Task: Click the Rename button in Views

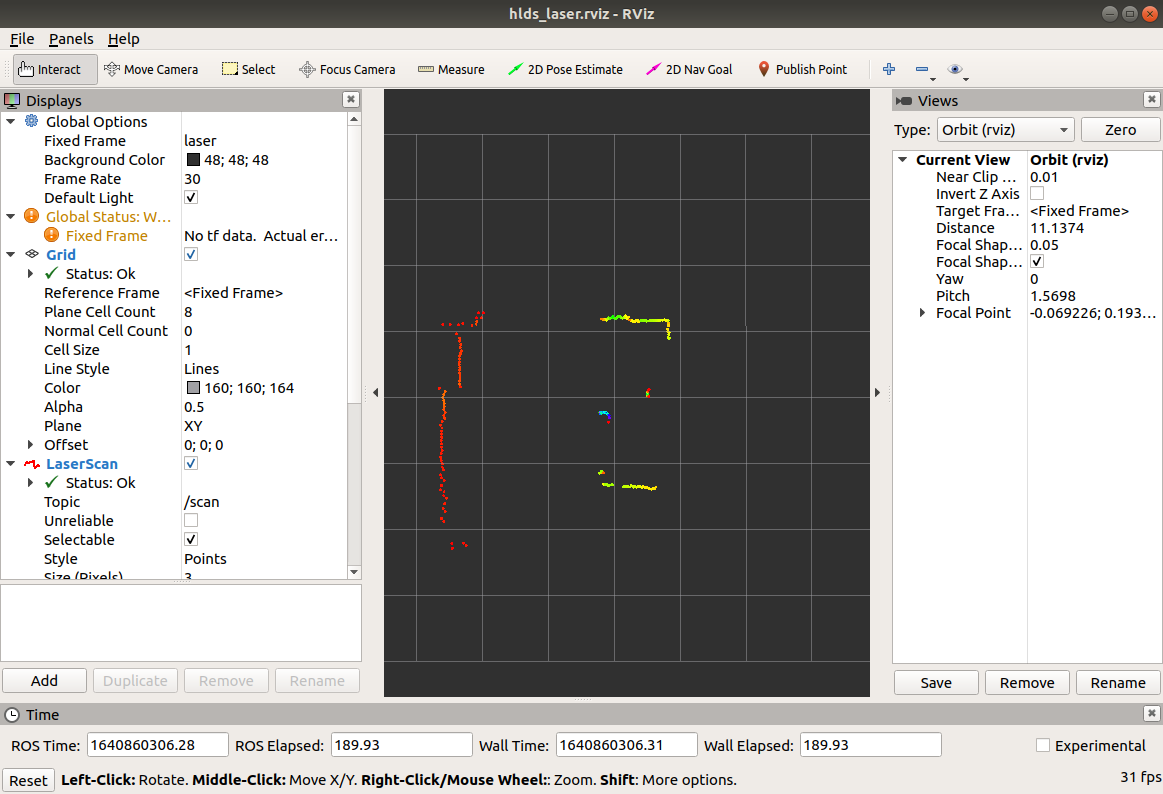Action: pyautogui.click(x=1118, y=683)
